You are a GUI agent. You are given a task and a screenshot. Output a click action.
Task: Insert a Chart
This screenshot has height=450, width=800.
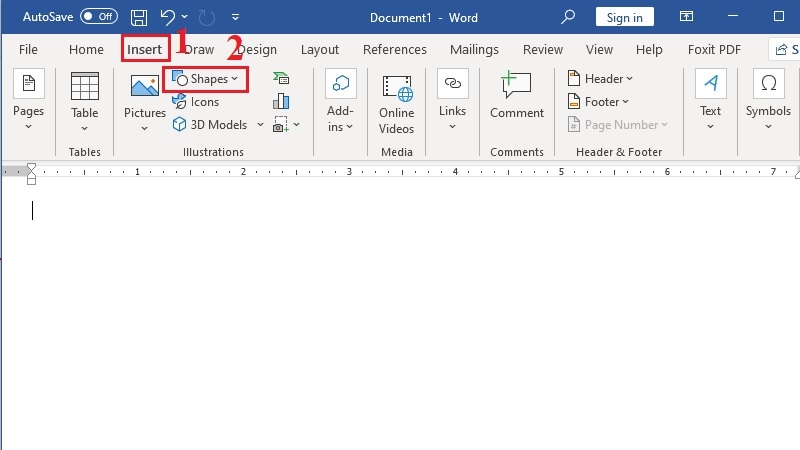[281, 101]
